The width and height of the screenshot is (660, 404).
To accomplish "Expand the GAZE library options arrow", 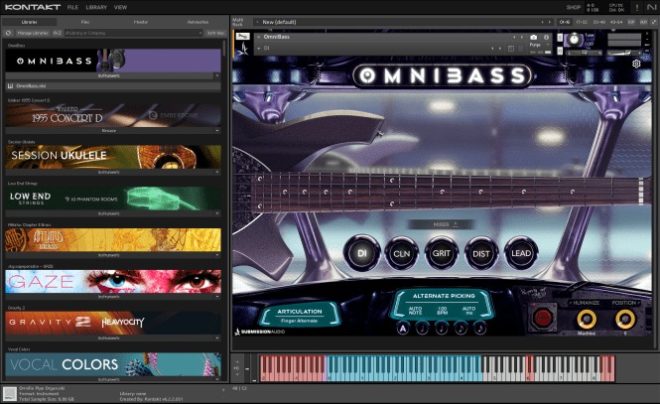I will (217, 297).
